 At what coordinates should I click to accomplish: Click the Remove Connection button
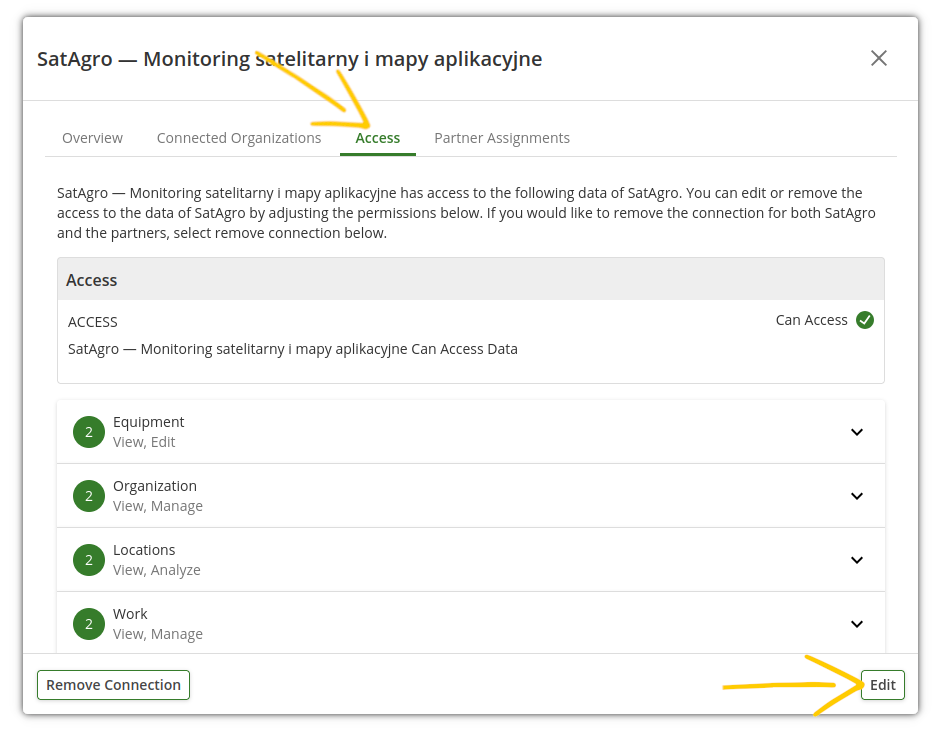pos(114,685)
